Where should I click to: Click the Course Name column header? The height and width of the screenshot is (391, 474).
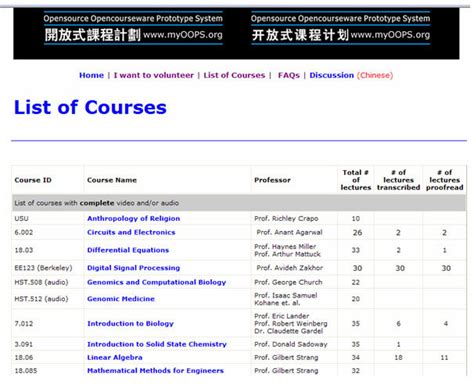click(x=112, y=180)
